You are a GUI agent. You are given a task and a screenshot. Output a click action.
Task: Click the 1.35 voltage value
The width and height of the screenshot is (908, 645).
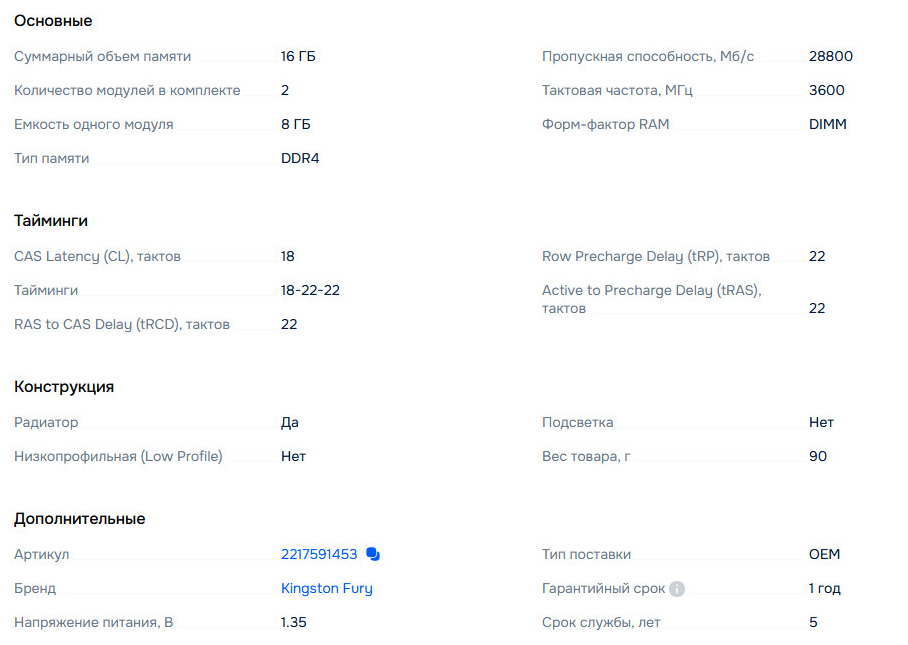coord(294,622)
